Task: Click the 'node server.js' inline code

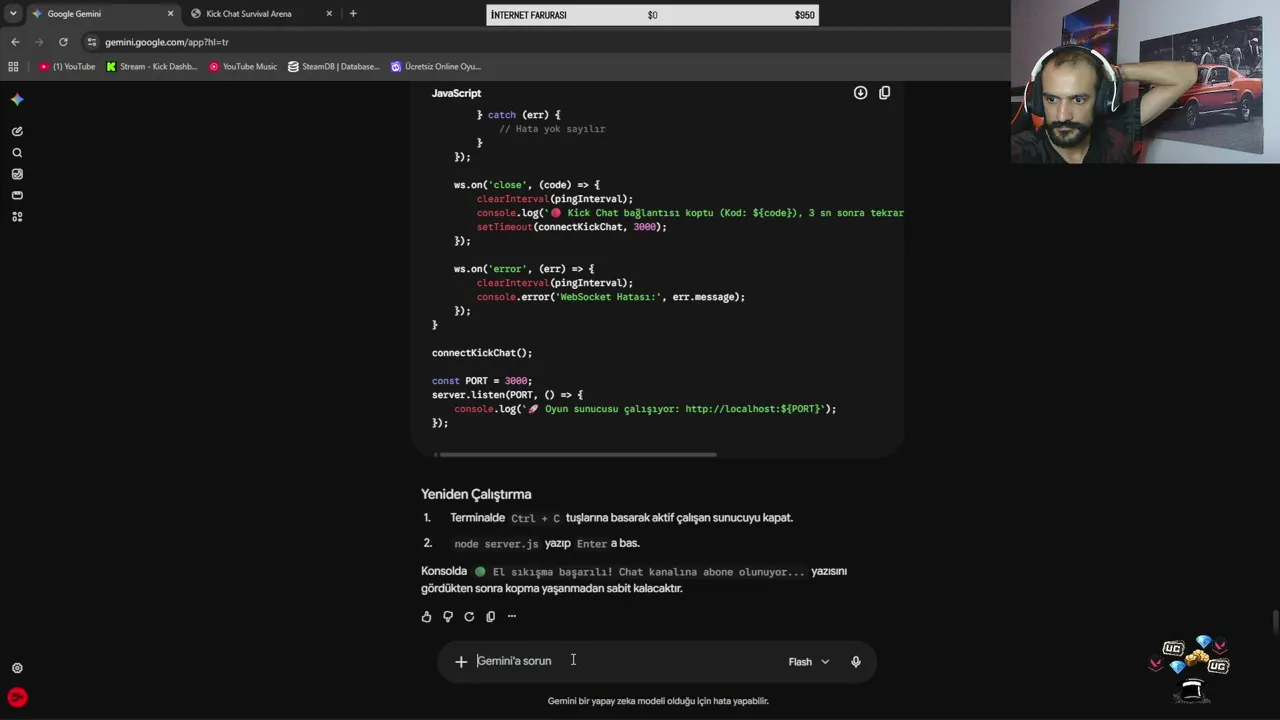Action: (496, 544)
